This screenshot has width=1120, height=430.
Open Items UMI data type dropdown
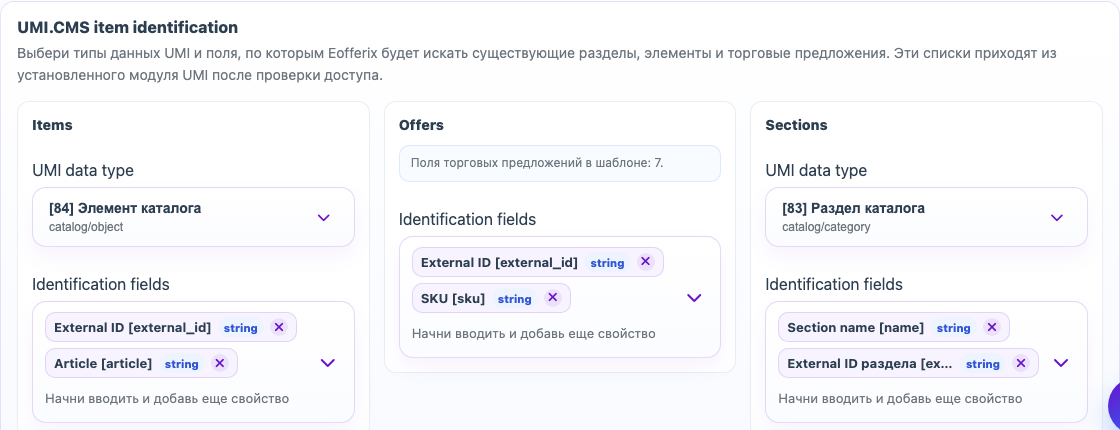(x=194, y=217)
